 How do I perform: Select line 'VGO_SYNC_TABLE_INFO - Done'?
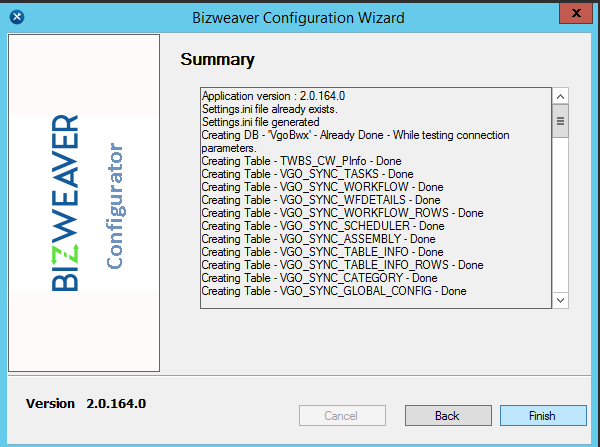322,252
